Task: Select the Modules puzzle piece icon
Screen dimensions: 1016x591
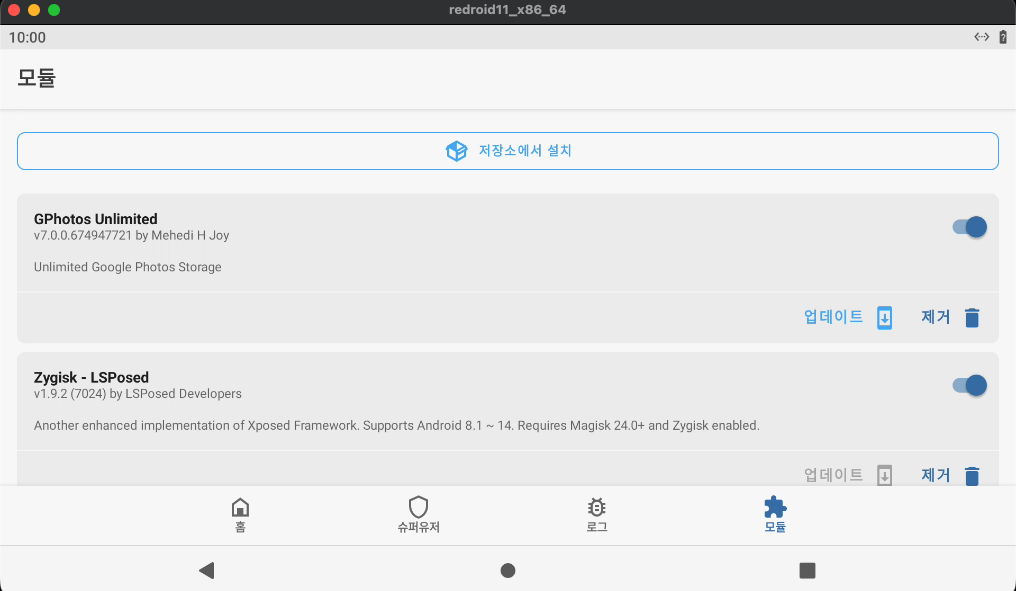Action: [775, 507]
